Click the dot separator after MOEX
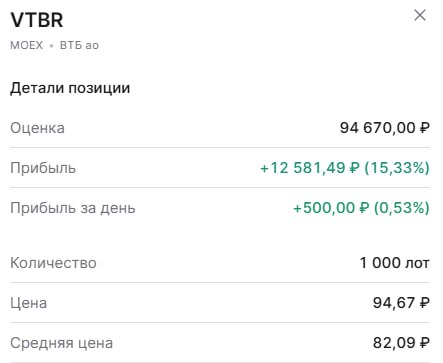443x363 pixels. coord(51,46)
